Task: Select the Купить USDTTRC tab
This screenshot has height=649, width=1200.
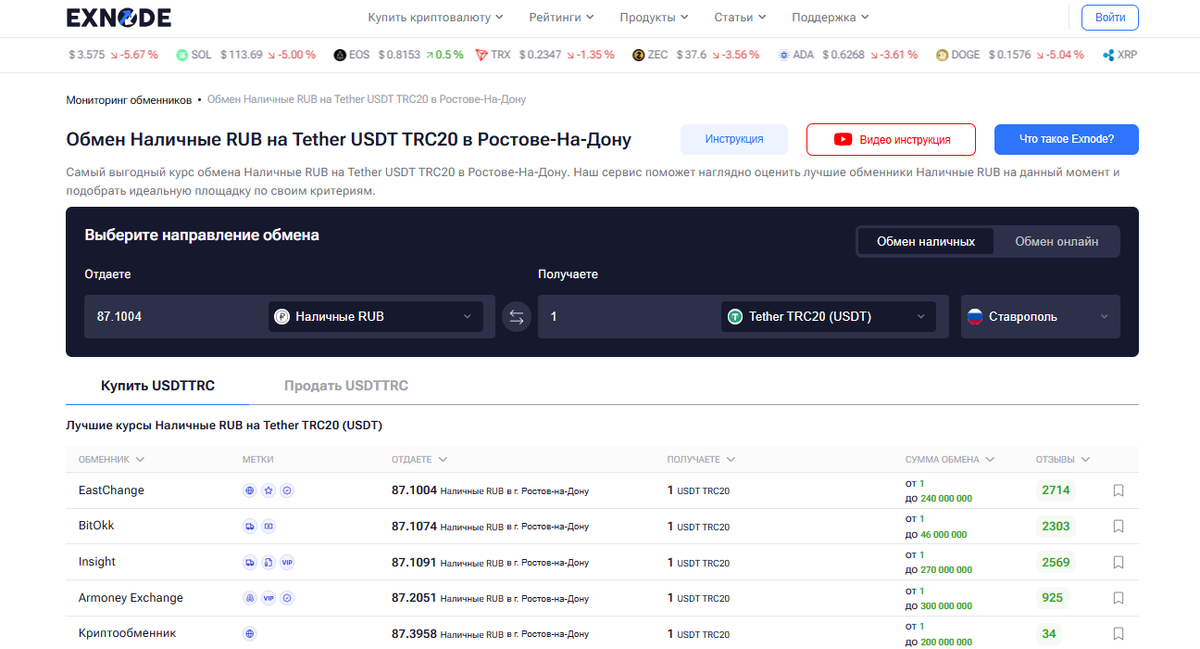Action: [158, 386]
